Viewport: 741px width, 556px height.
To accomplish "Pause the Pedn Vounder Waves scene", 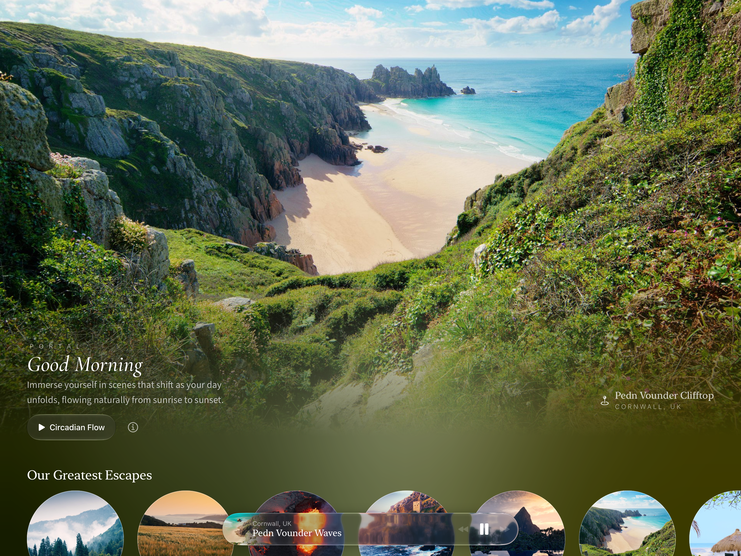I will tap(484, 529).
